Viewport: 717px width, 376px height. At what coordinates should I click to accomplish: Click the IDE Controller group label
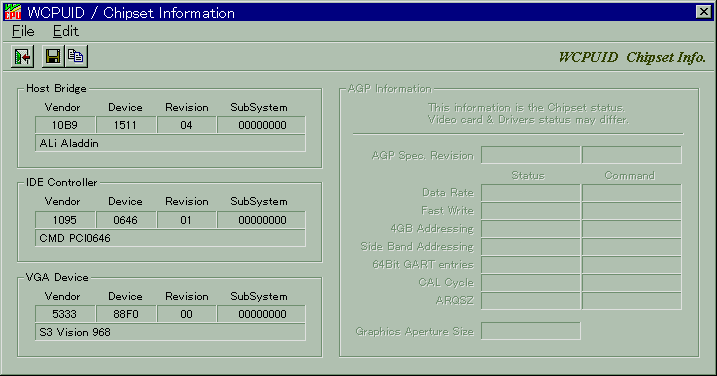click(61, 183)
